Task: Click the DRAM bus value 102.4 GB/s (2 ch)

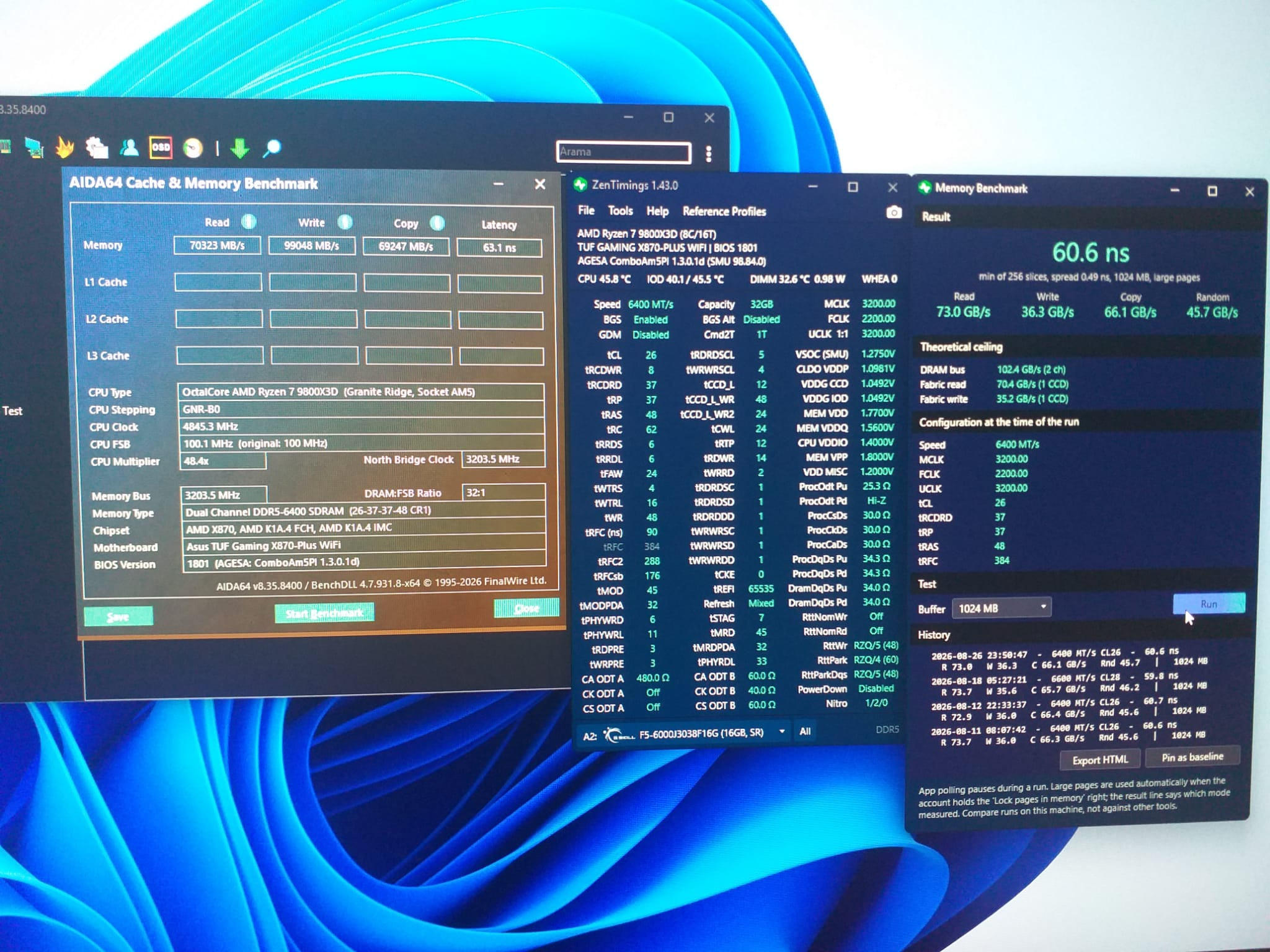Action: pyautogui.click(x=1031, y=369)
